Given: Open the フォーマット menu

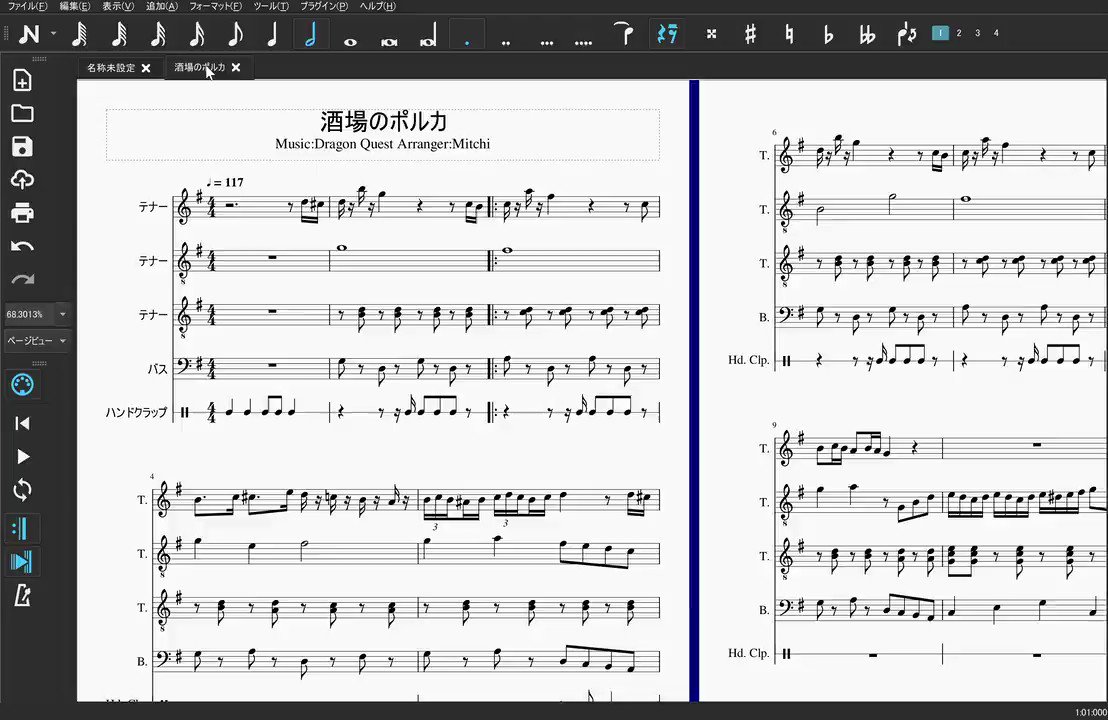Looking at the screenshot, I should point(216,6).
